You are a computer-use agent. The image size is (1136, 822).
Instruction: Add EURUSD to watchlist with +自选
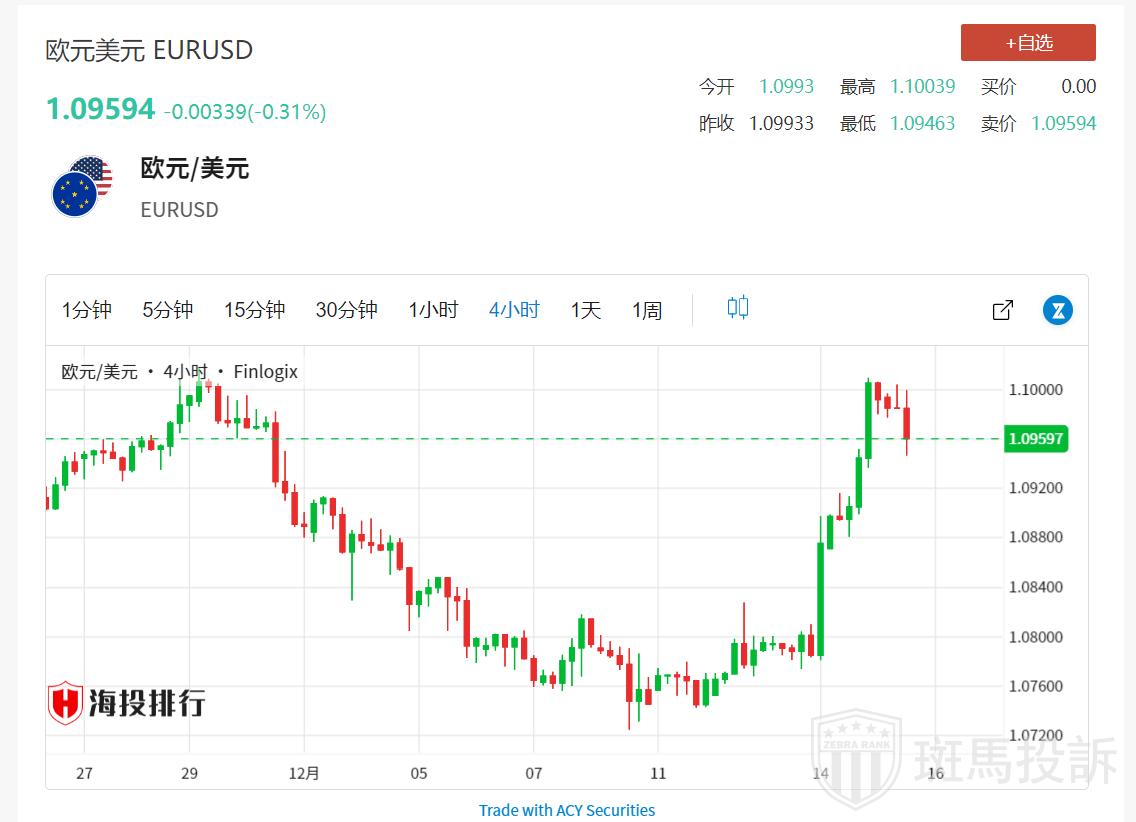click(x=1028, y=43)
